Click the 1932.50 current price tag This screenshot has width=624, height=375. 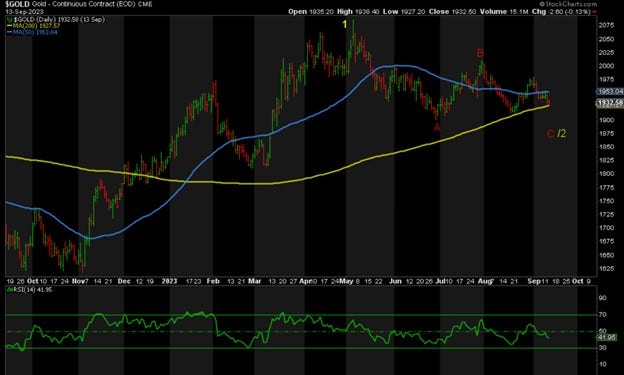pyautogui.click(x=610, y=104)
